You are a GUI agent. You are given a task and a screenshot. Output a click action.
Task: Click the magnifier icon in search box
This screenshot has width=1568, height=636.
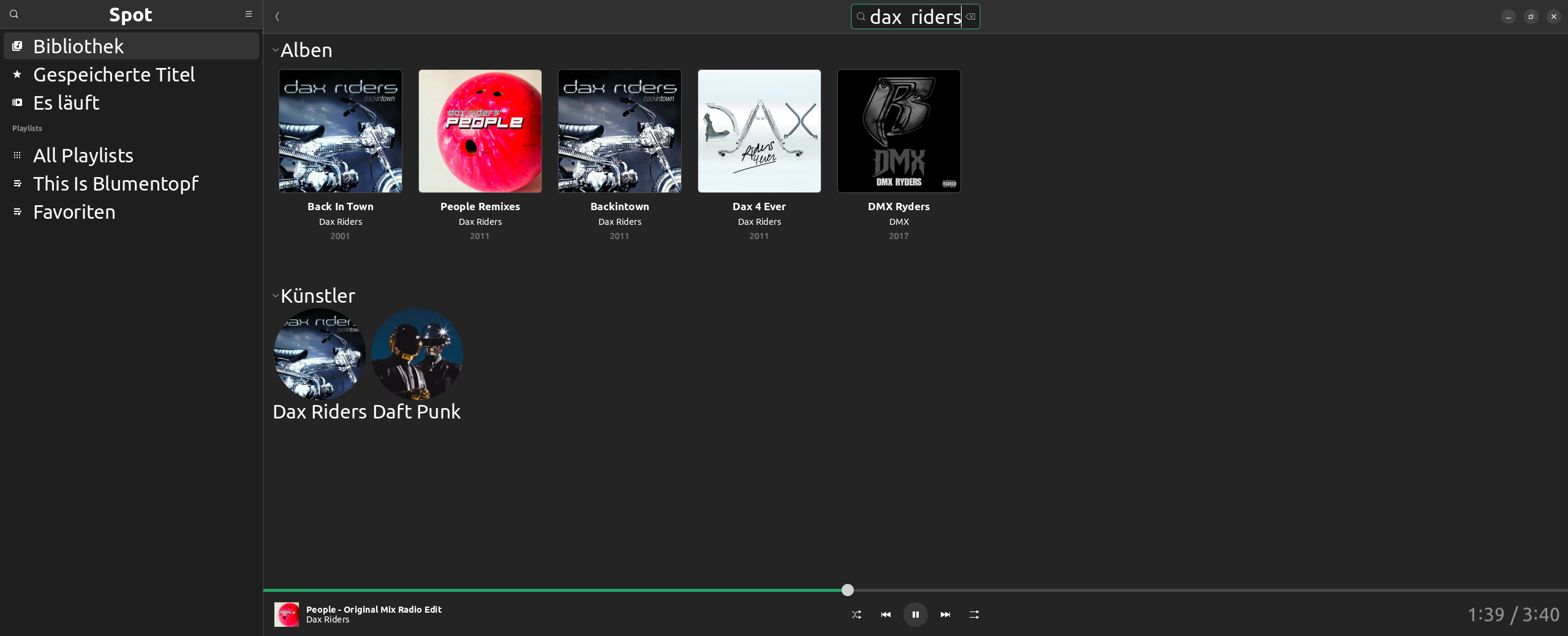[861, 17]
